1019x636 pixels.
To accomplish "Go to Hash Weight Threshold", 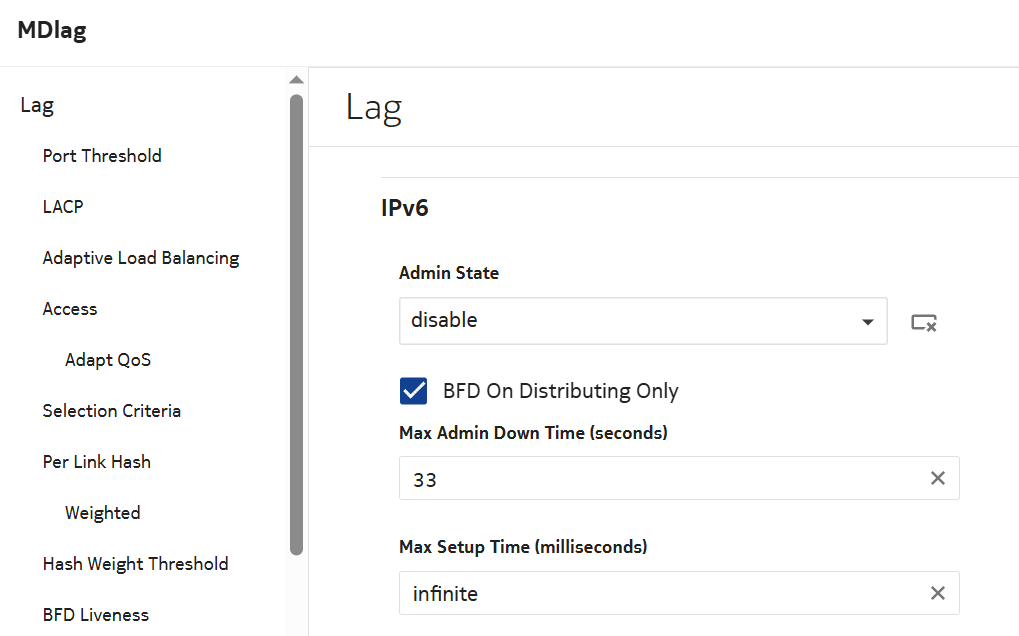I will (136, 564).
